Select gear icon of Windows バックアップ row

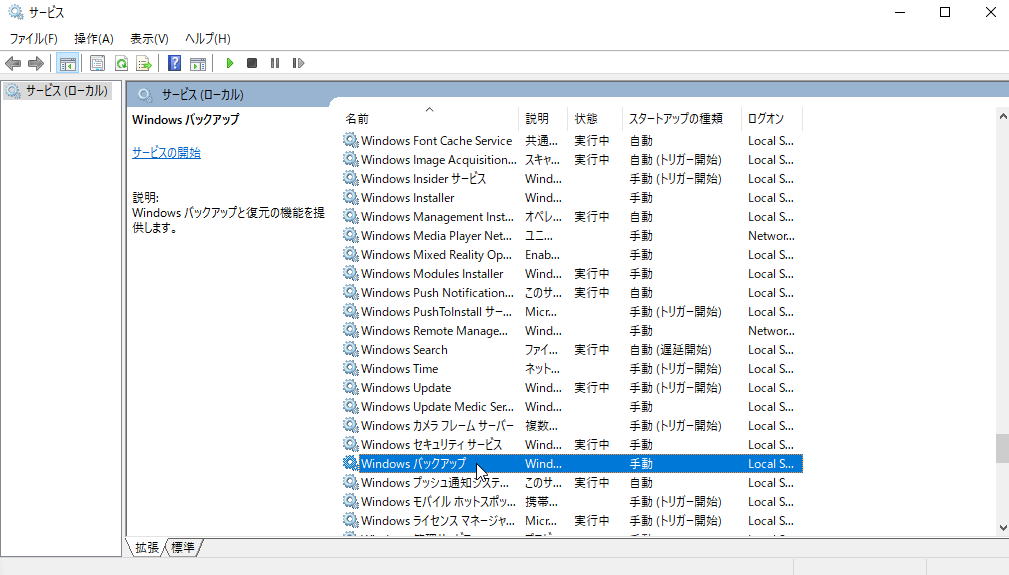pos(350,463)
